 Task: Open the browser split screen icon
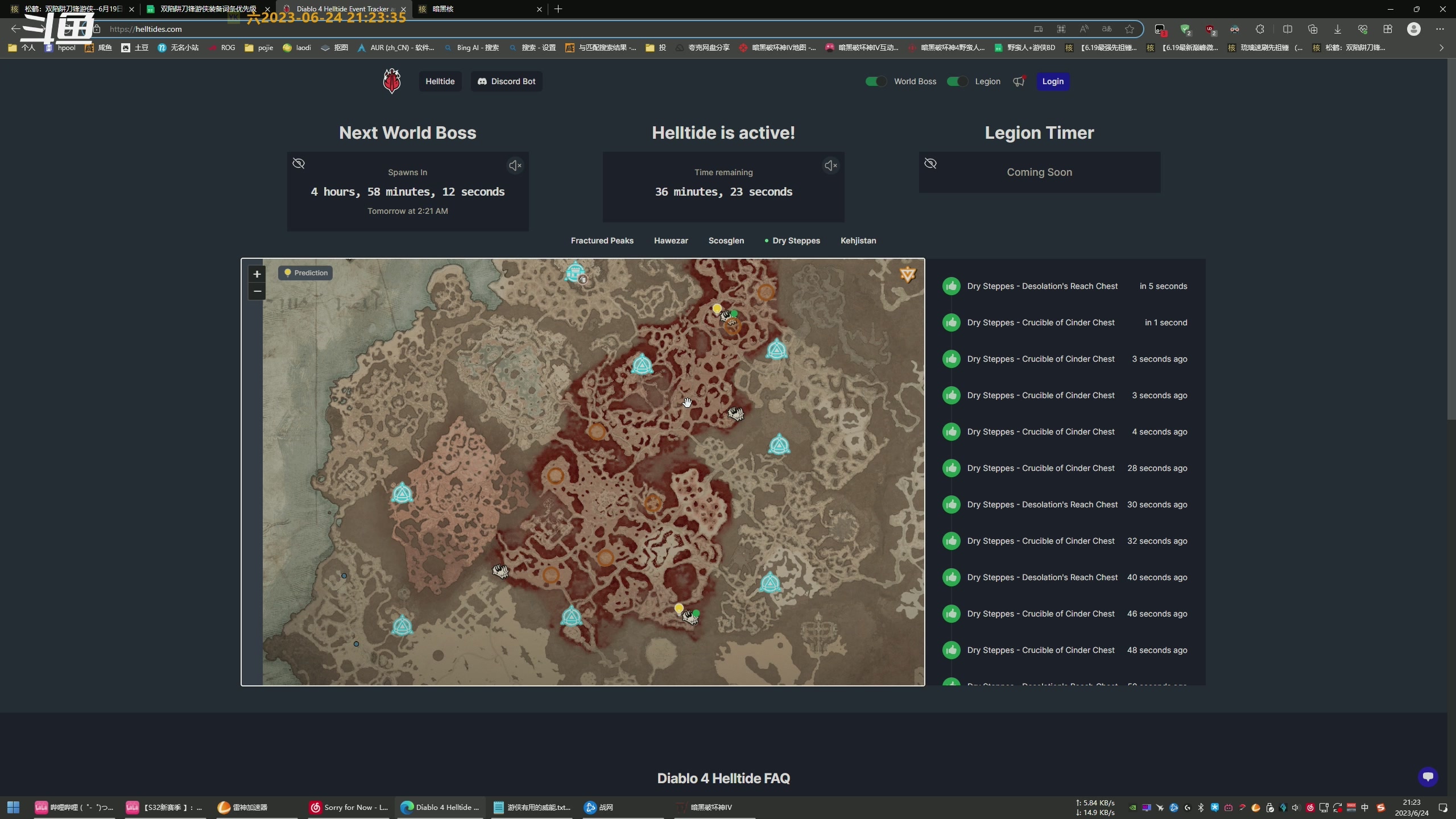1288,29
